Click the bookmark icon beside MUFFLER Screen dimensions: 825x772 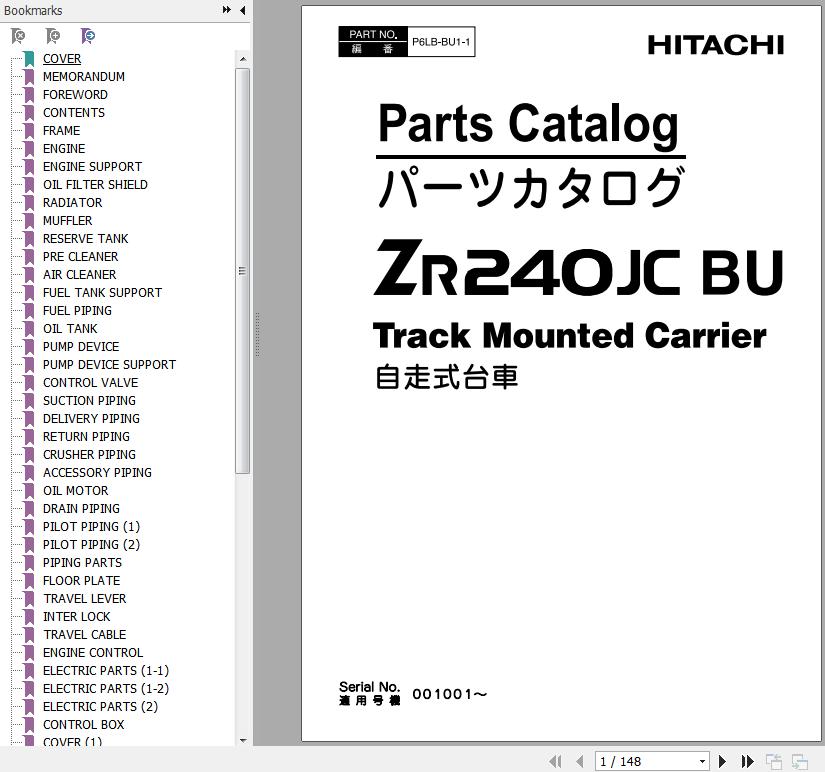[x=29, y=220]
